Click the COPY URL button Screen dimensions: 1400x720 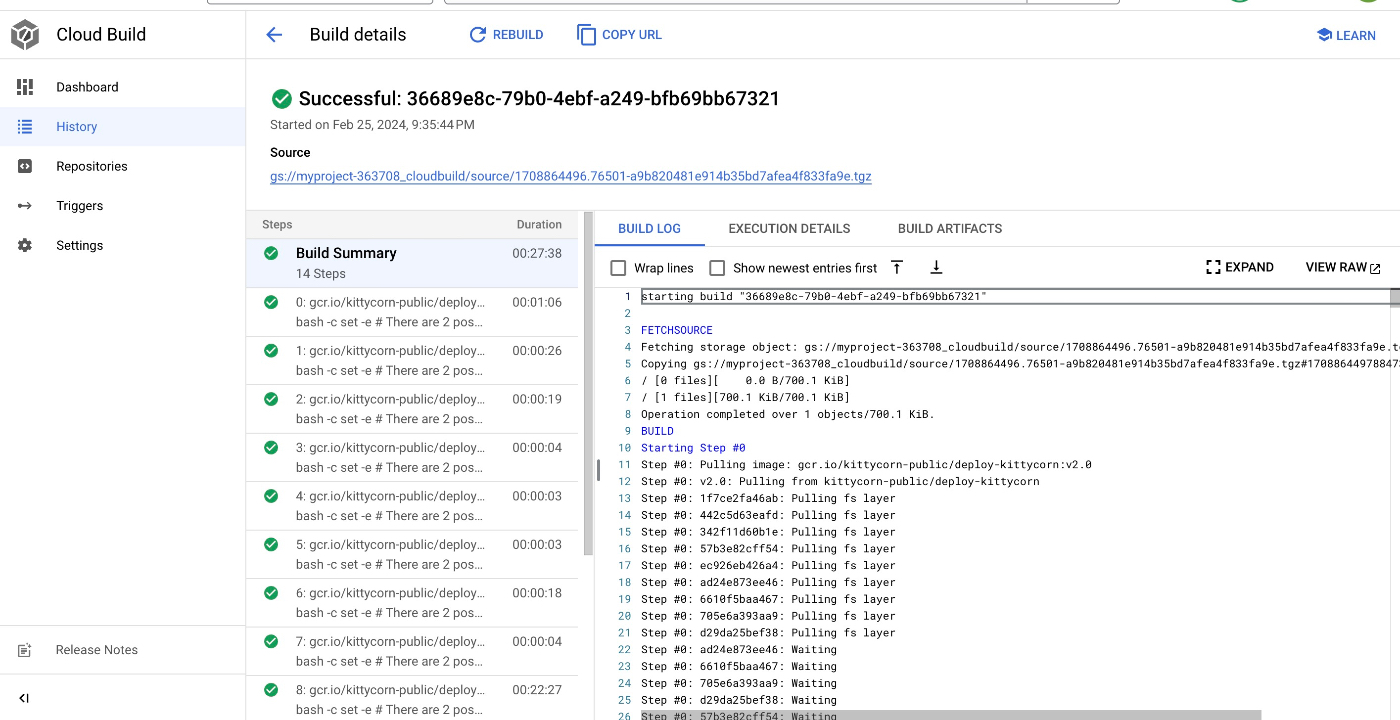[619, 35]
